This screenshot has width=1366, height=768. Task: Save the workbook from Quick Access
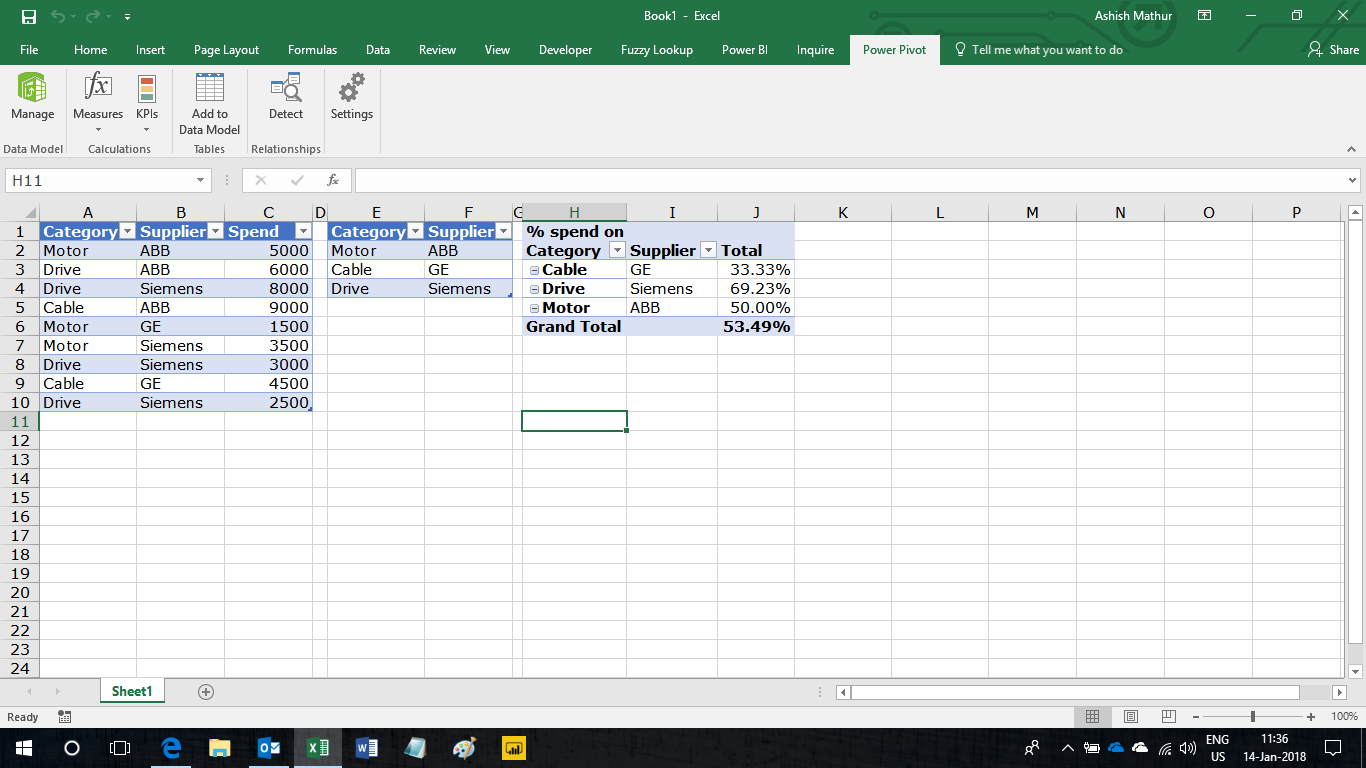[x=29, y=16]
